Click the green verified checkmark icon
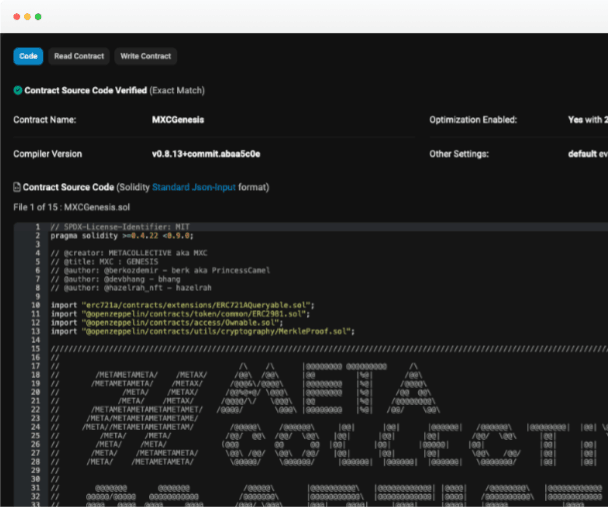The image size is (608, 507). pos(18,90)
